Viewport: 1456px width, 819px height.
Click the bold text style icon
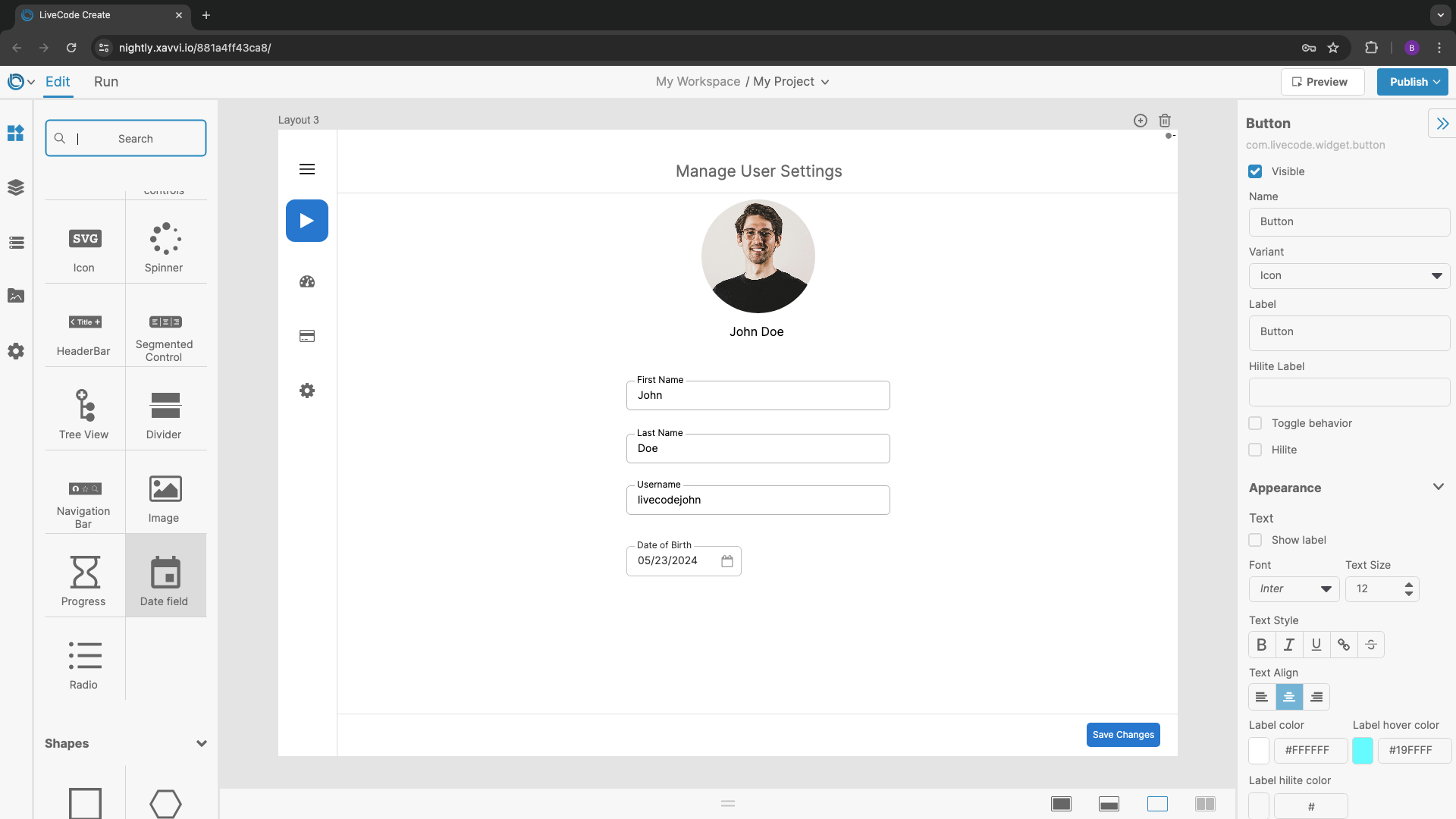pos(1262,645)
